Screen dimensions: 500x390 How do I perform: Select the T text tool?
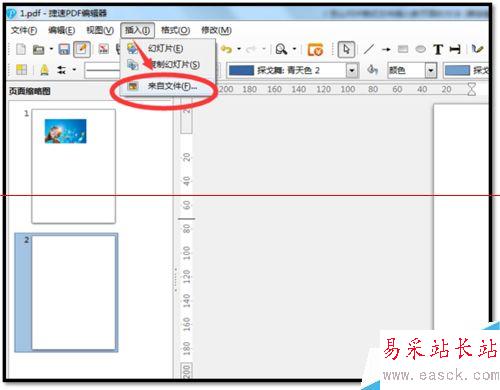(438, 50)
